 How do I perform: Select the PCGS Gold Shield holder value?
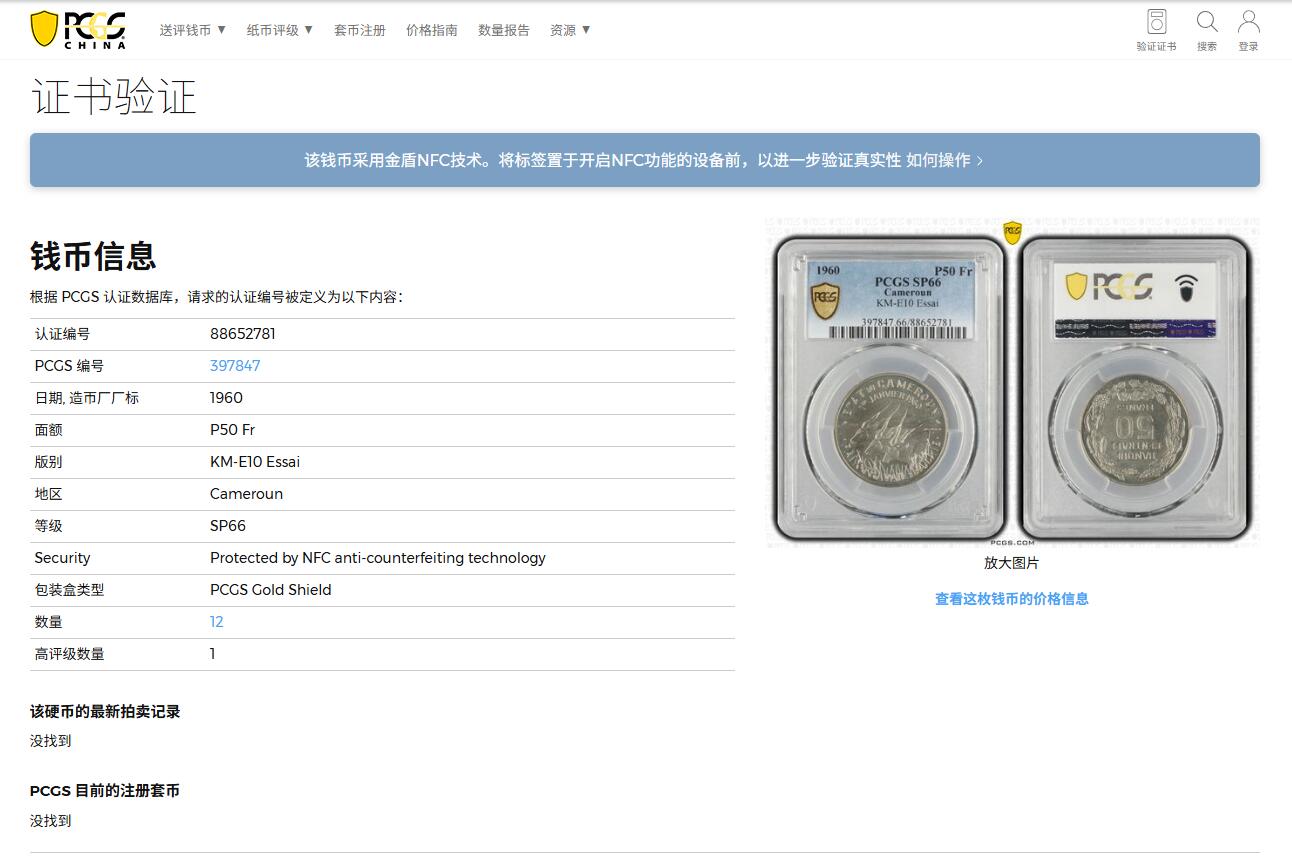[270, 590]
